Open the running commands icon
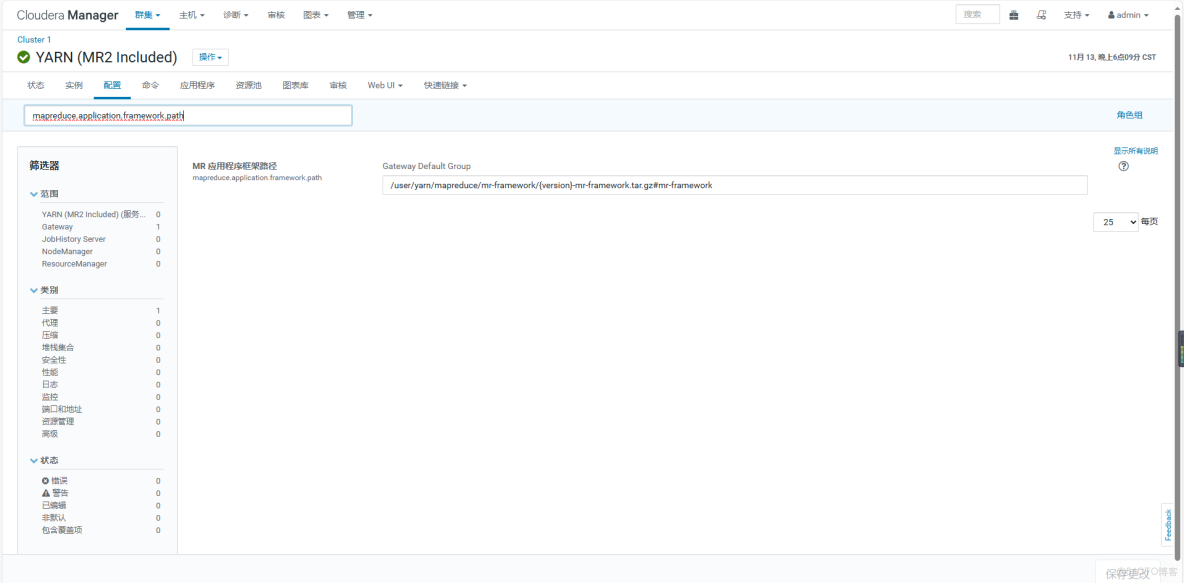1184x583 pixels. click(1041, 14)
